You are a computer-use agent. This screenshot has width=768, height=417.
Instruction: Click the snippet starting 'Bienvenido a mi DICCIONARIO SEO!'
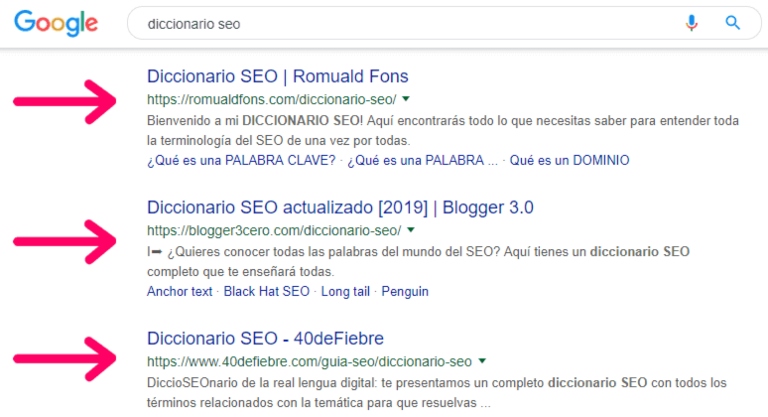pos(443,130)
